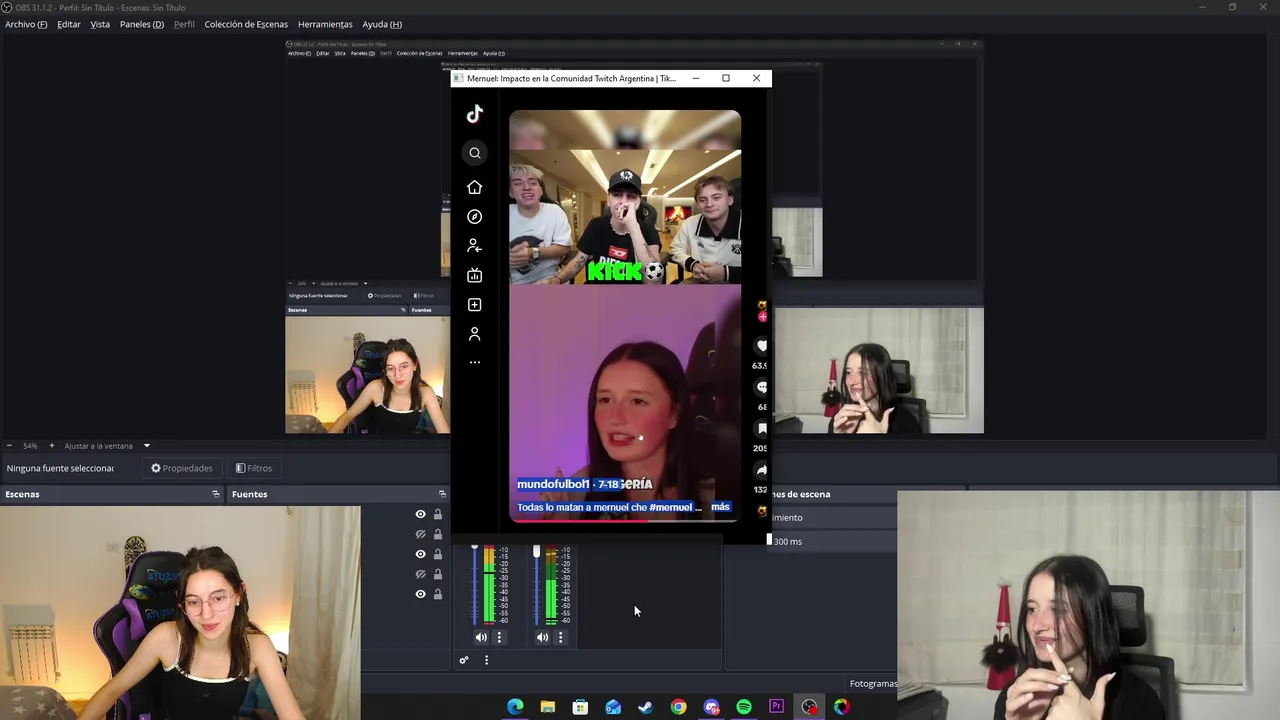Hide the third source using its eye
The height and width of the screenshot is (720, 1280).
(x=421, y=554)
